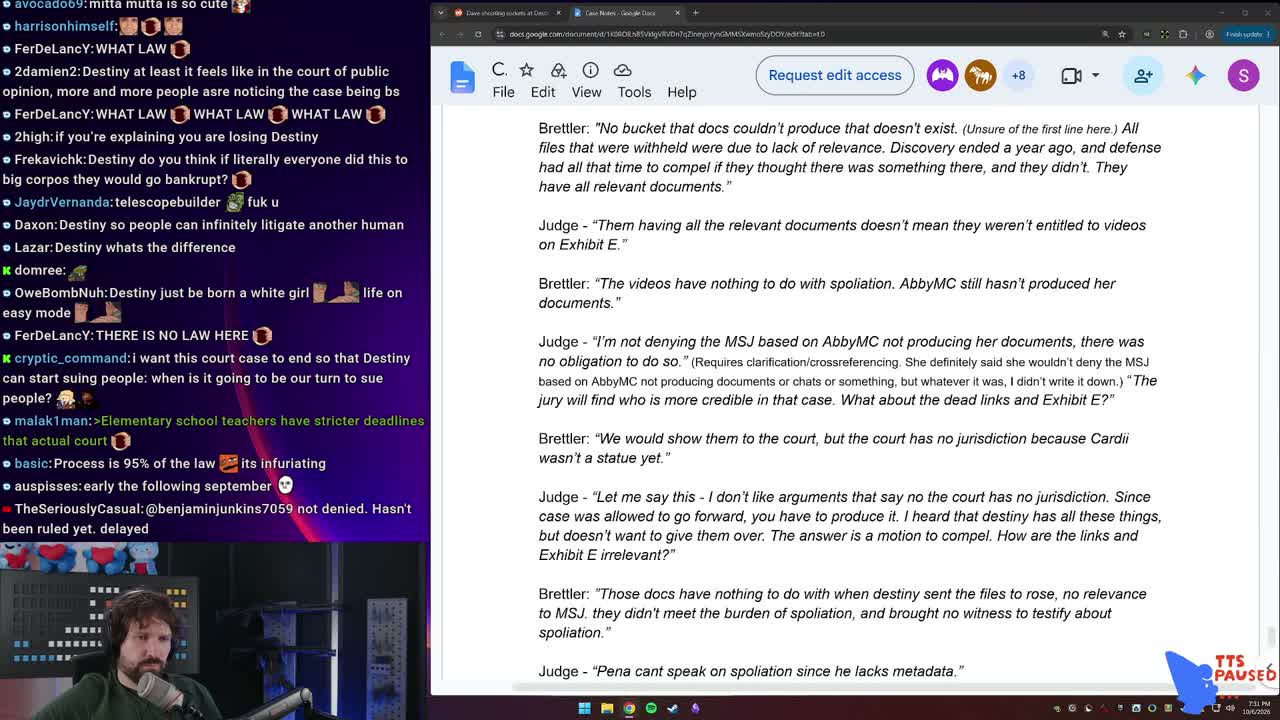Viewport: 1280px width, 720px height.
Task: Open the Edit menu
Action: [x=543, y=92]
